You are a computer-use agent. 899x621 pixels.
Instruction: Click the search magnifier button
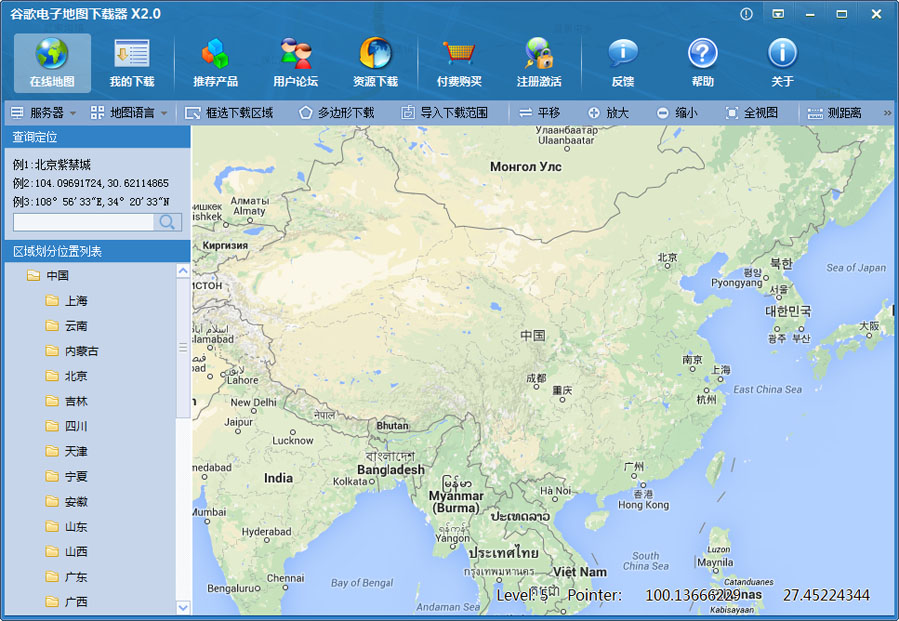pyautogui.click(x=167, y=222)
